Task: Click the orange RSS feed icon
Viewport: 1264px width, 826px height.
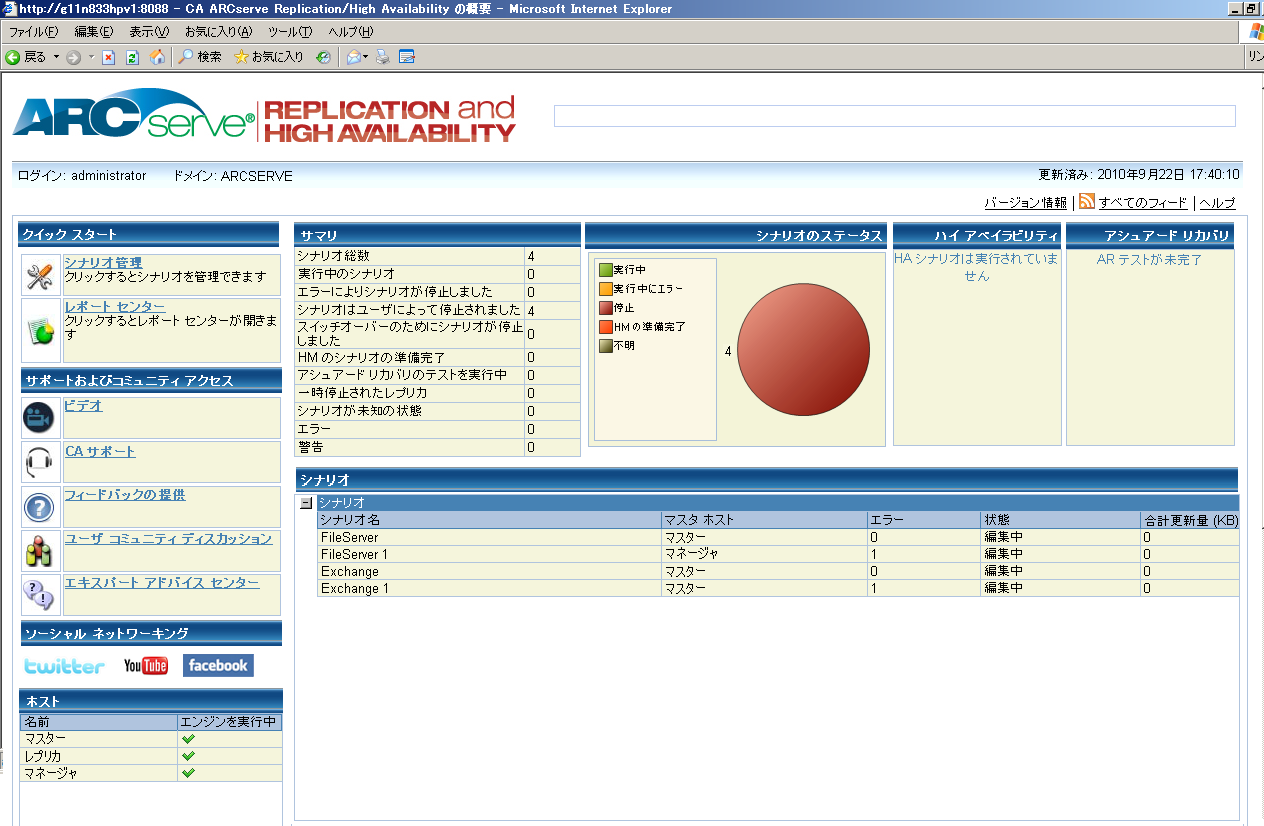Action: (1087, 201)
